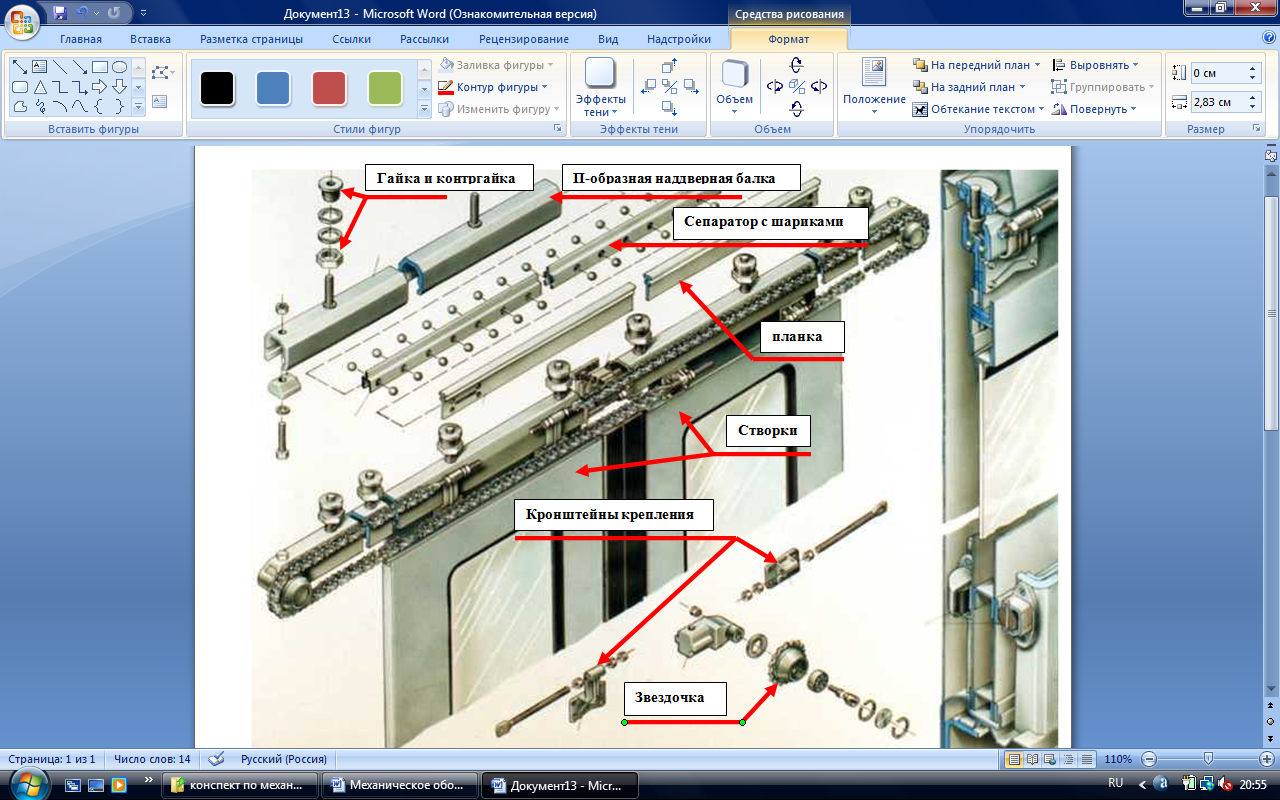
Task: Click the На задний план button
Action: click(970, 87)
